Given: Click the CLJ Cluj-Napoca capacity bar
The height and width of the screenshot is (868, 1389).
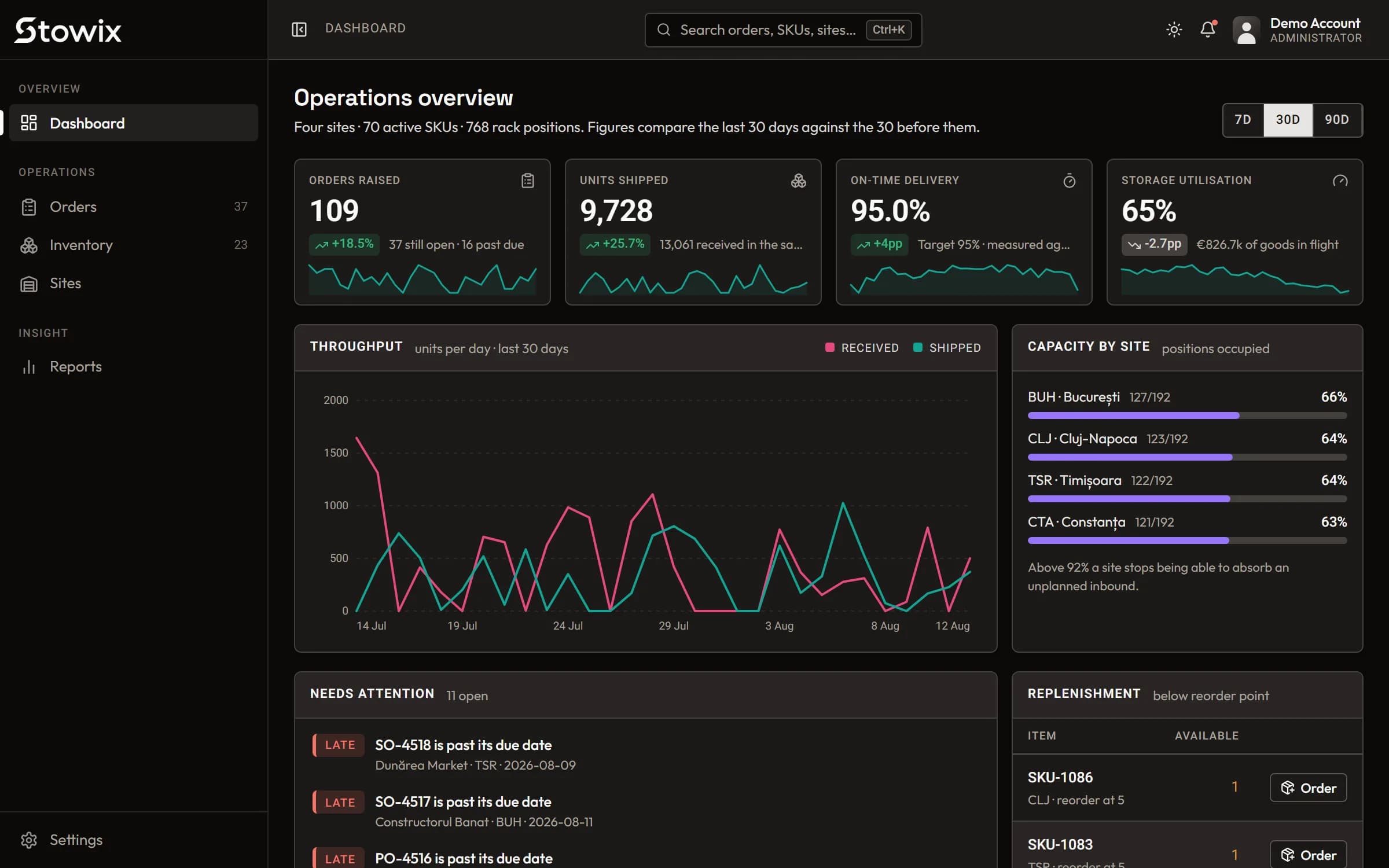Looking at the screenshot, I should pyautogui.click(x=1187, y=457).
